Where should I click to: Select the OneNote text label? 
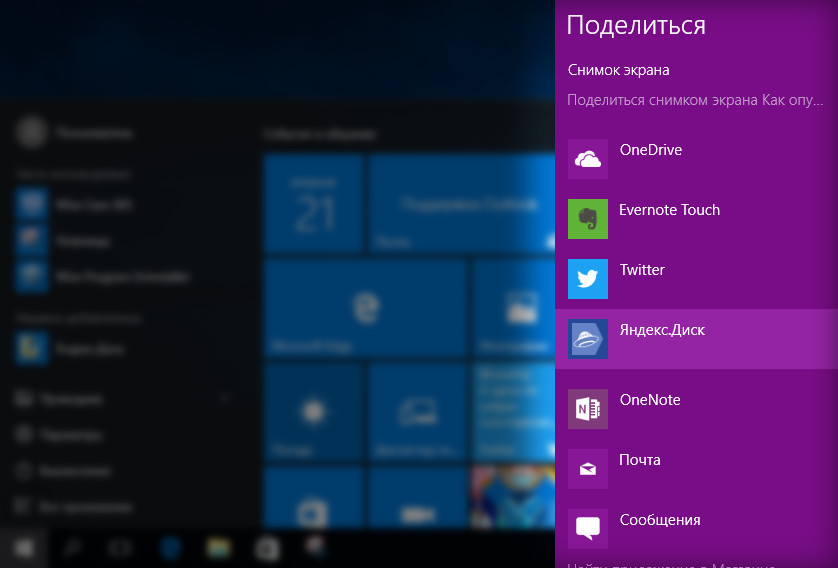tap(650, 400)
